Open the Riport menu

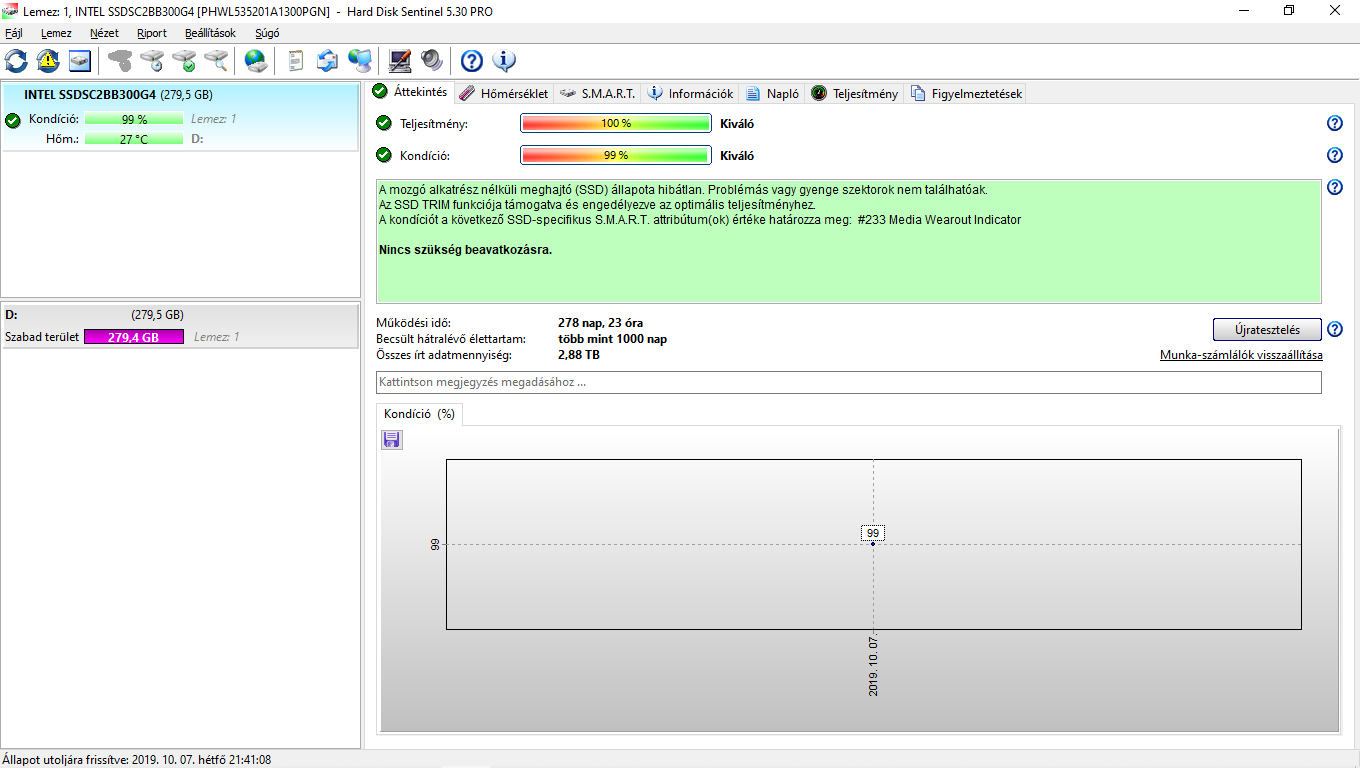(x=152, y=33)
